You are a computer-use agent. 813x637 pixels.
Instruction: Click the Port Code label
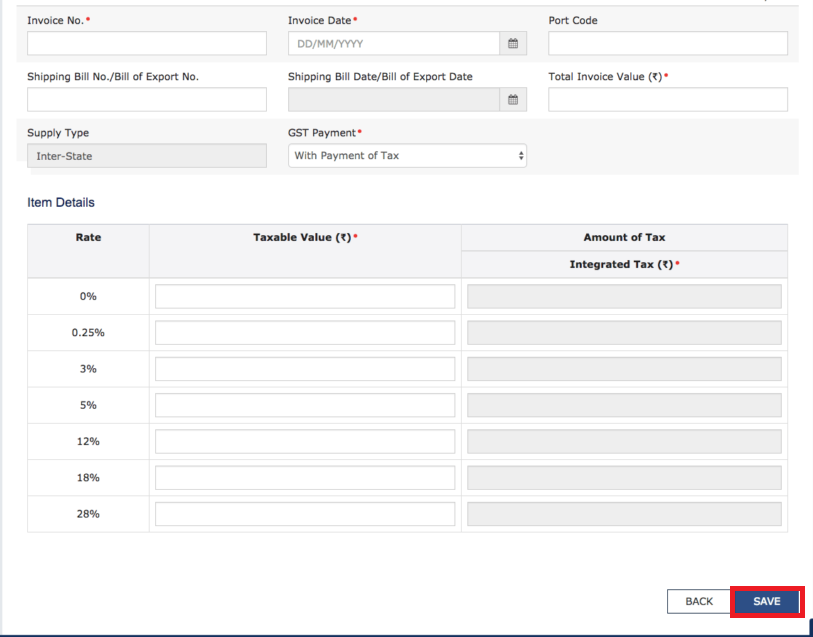tap(573, 21)
